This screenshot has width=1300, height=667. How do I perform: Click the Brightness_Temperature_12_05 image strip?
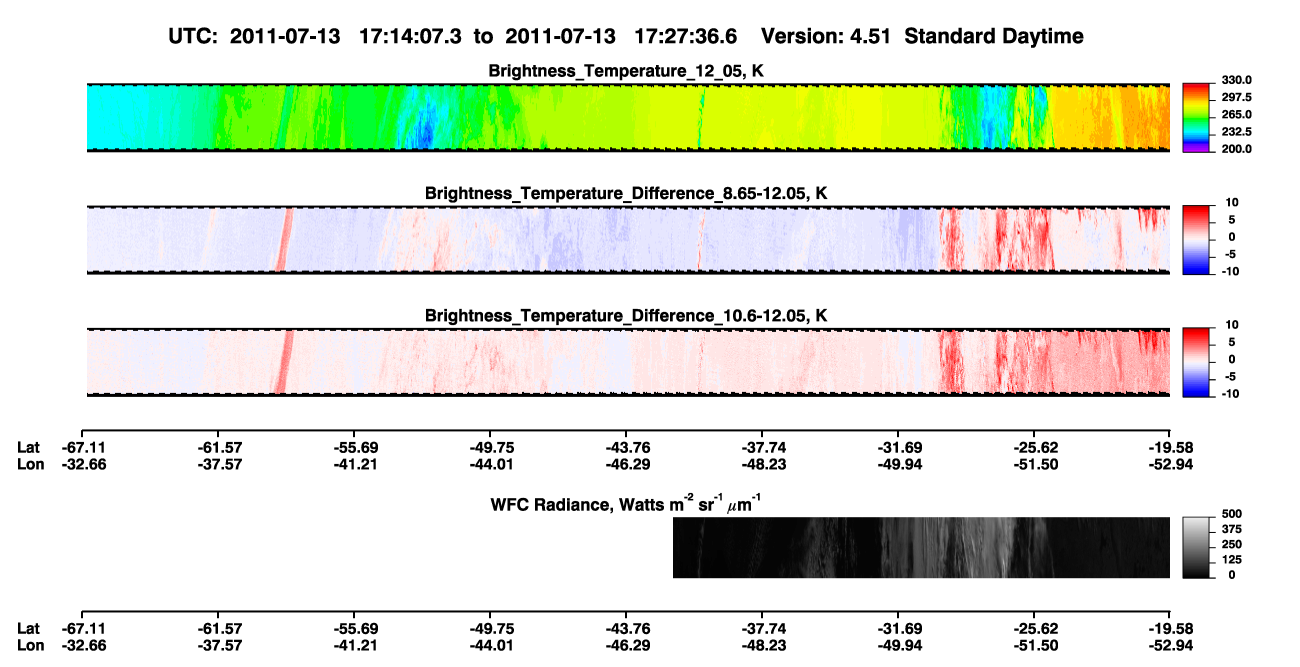coord(629,117)
